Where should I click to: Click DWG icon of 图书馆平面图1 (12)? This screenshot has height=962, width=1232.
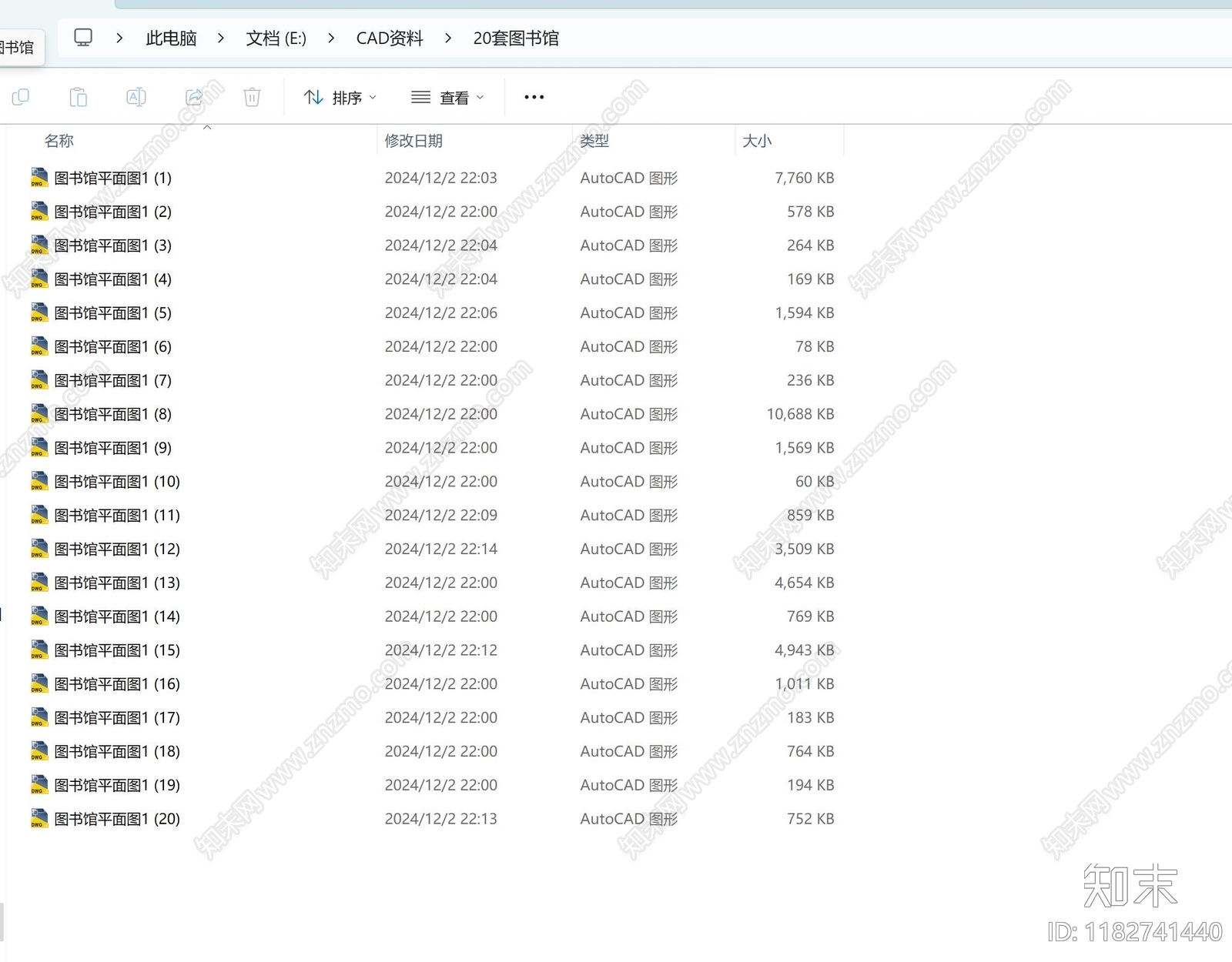(39, 549)
